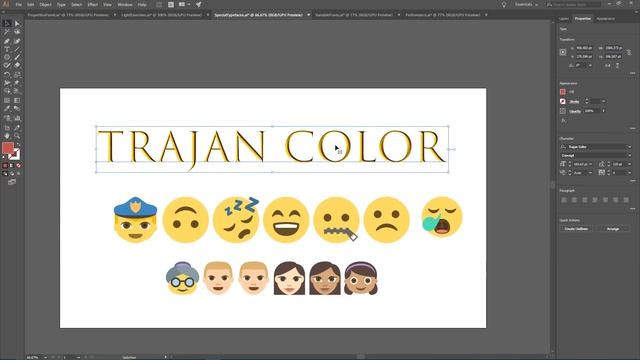Viewport: 640px width, 360px height.
Task: Select the Paintbrush tool
Action: click(17, 57)
